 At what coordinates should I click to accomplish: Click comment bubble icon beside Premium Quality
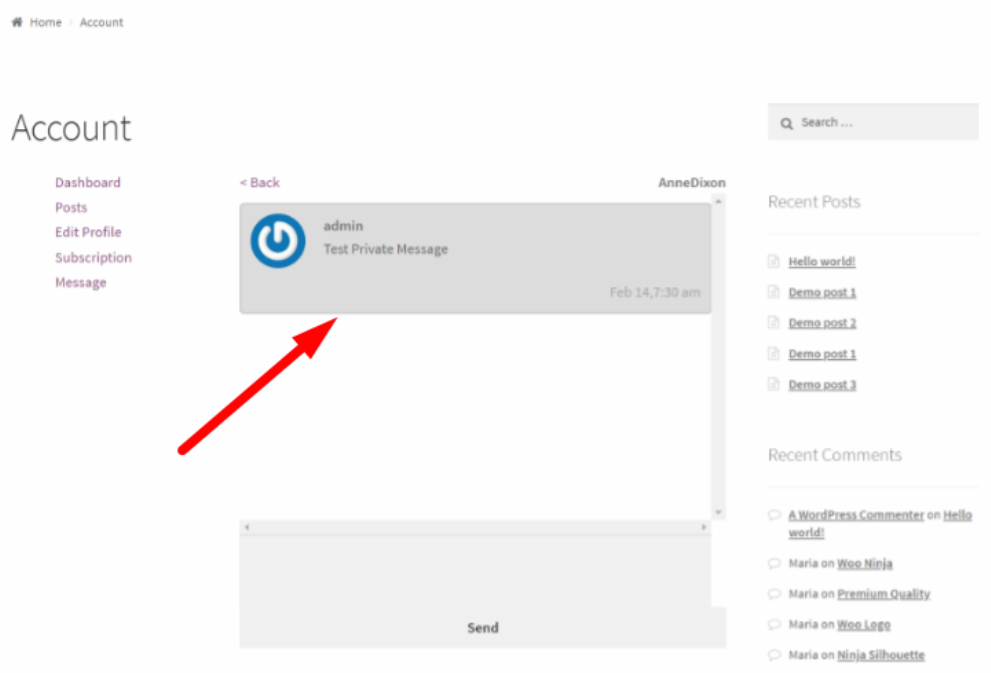click(774, 593)
